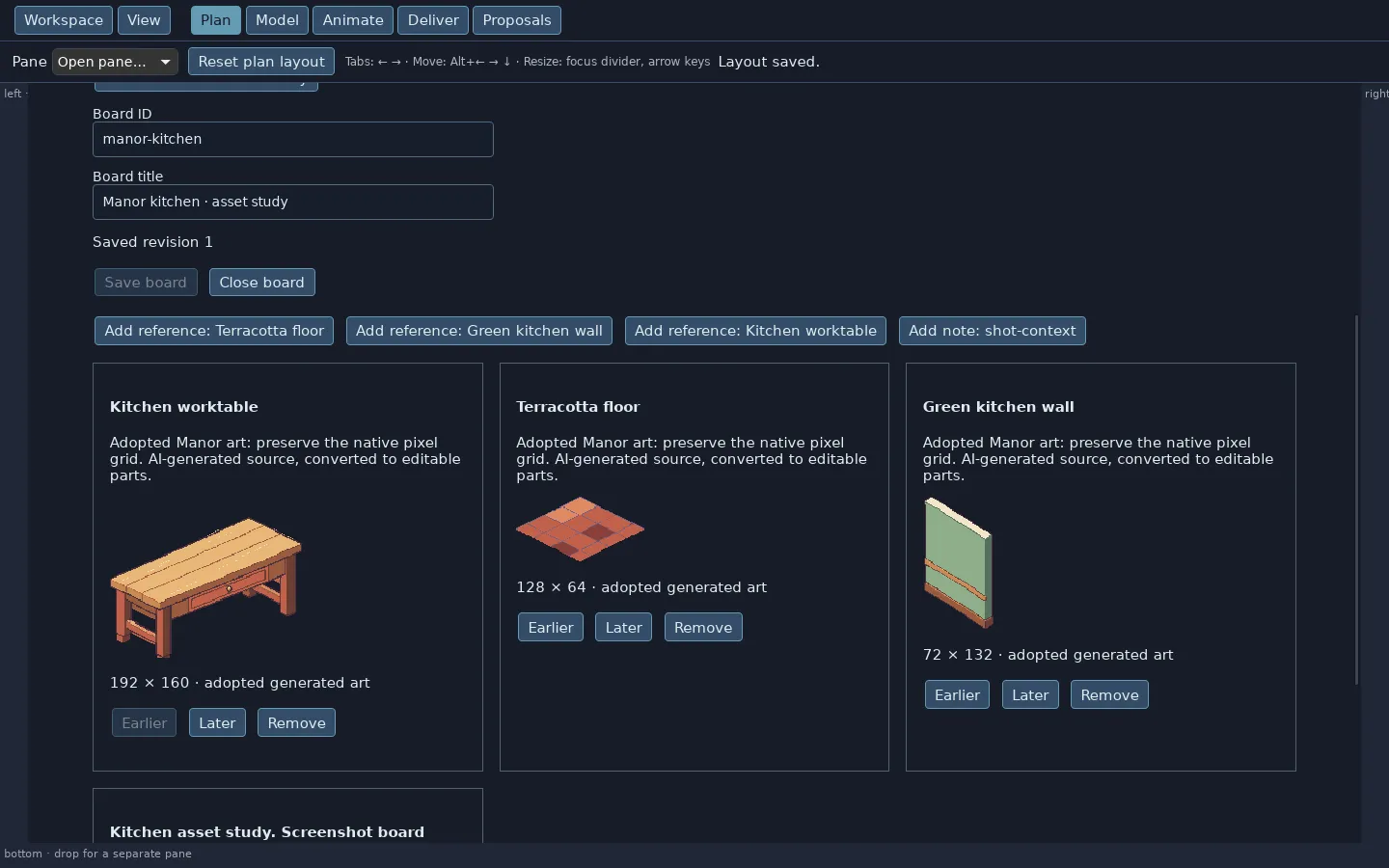The width and height of the screenshot is (1389, 868).
Task: Click Reset plan layout button
Action: click(261, 62)
